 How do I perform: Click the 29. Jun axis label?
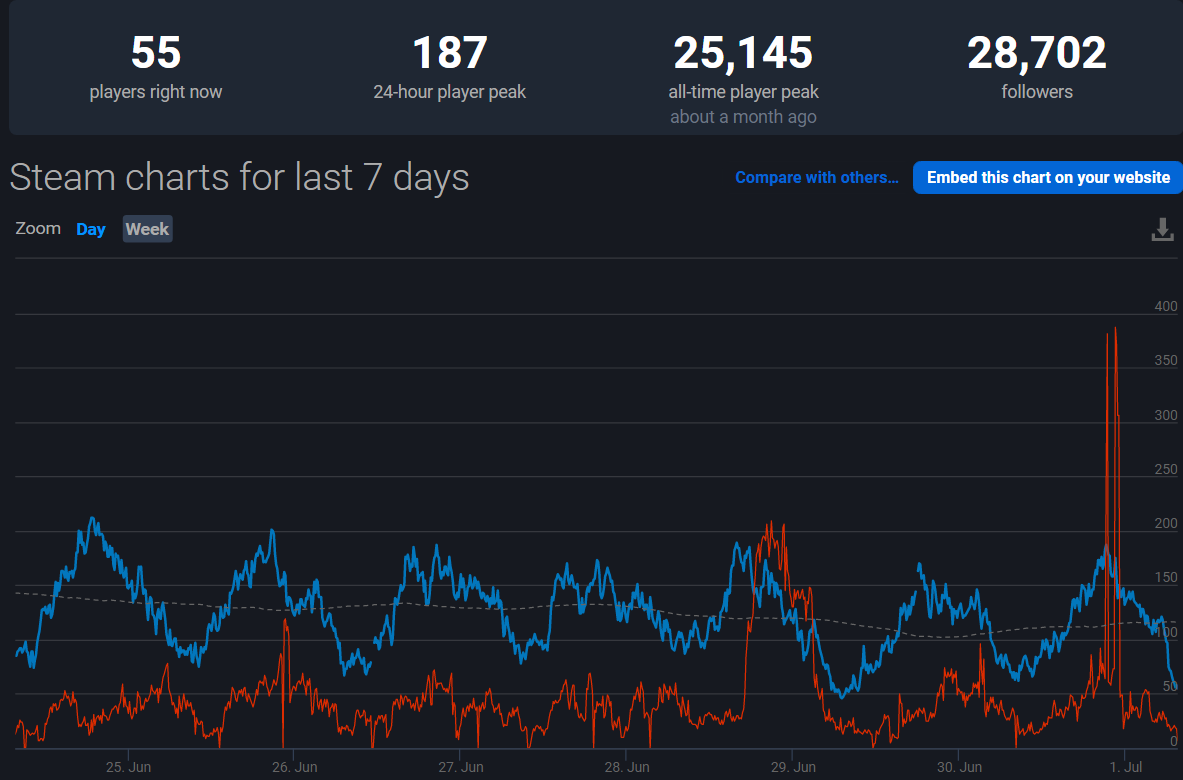[792, 767]
